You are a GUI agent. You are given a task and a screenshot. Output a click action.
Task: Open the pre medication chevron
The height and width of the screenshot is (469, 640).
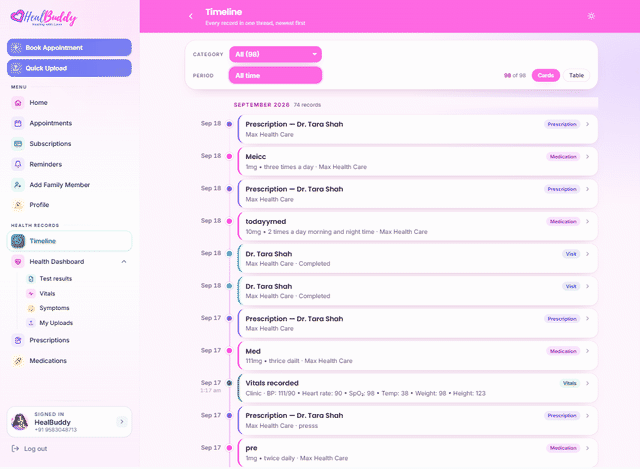(x=587, y=448)
